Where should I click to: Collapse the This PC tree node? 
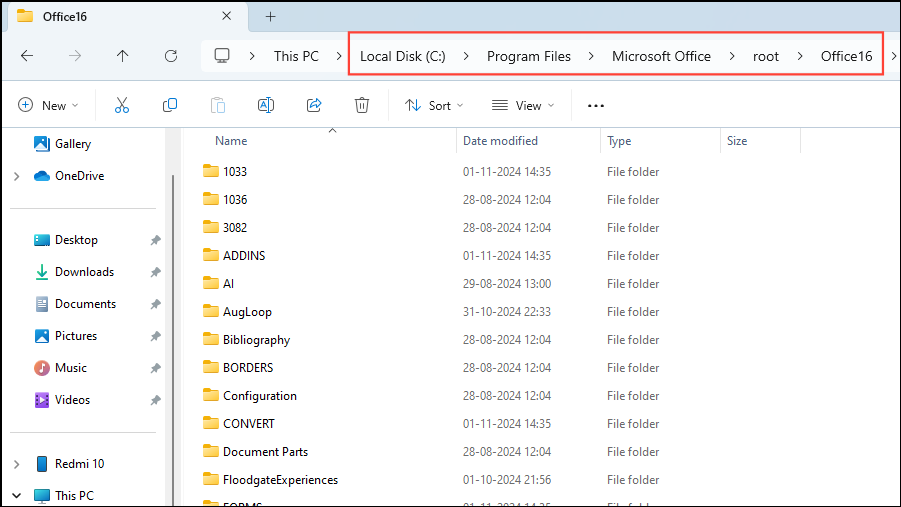pos(17,496)
